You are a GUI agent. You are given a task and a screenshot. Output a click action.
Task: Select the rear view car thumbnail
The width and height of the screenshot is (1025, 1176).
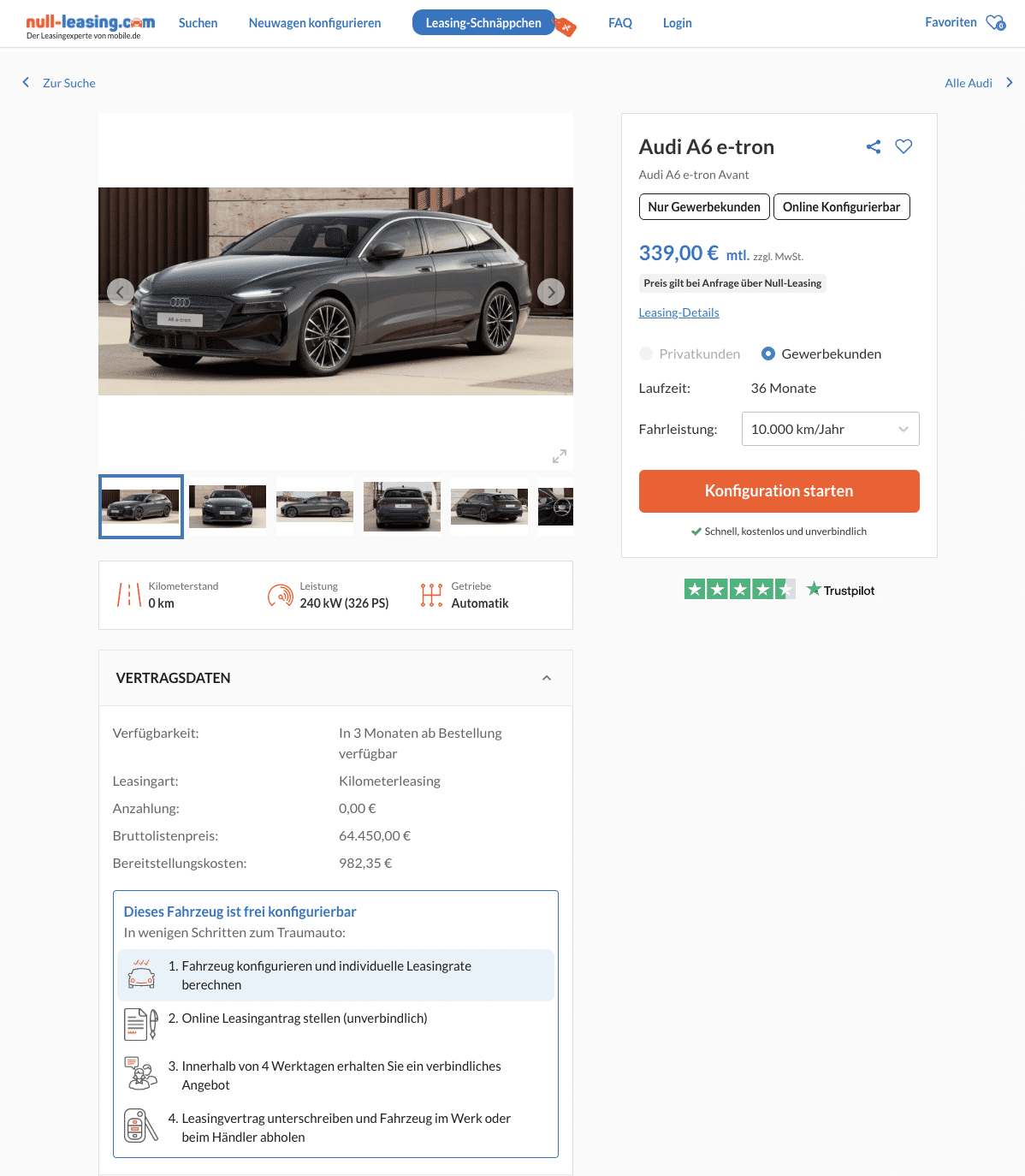[401, 506]
